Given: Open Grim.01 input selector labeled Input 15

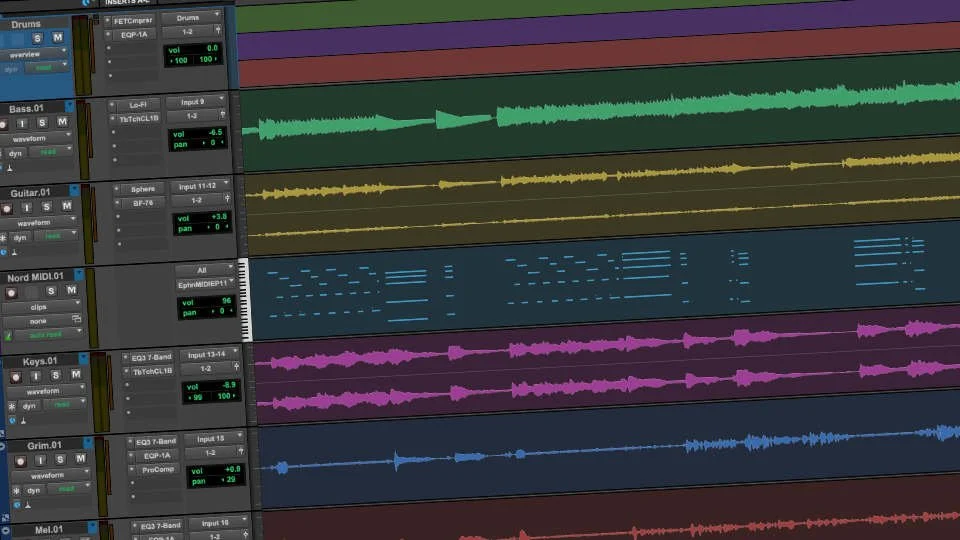Looking at the screenshot, I should (214, 438).
